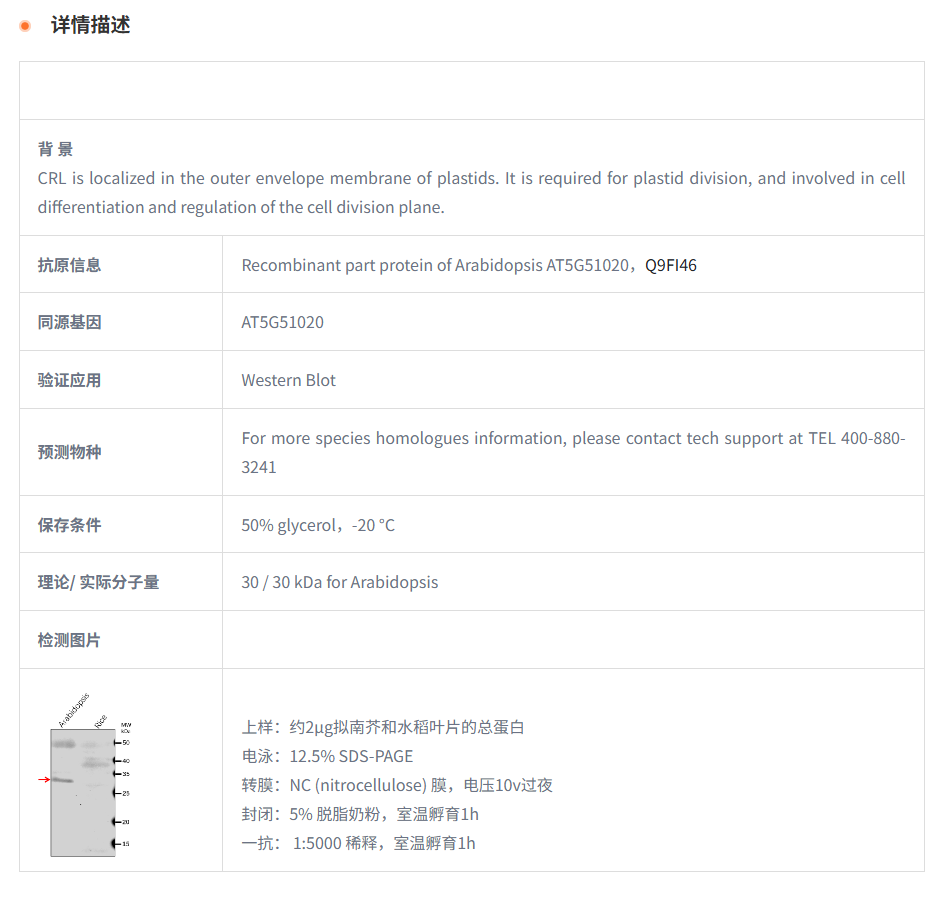The width and height of the screenshot is (941, 906).
Task: Click the 50 kDa marker on the blot
Action: point(125,743)
